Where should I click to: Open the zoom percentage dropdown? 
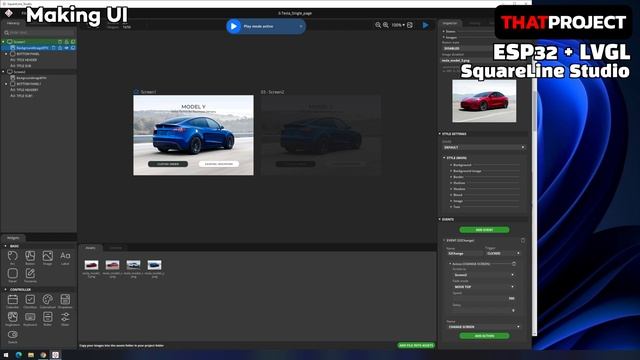coord(398,25)
